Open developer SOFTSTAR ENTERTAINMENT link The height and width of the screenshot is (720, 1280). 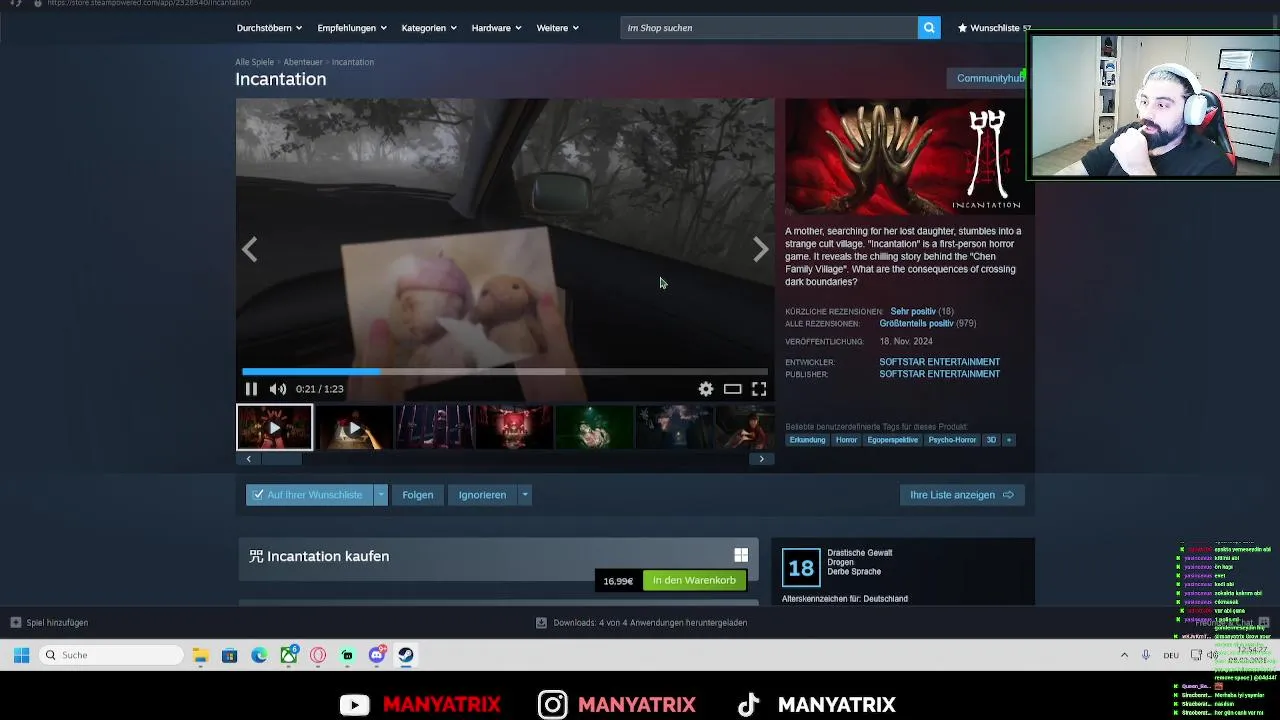tap(940, 362)
